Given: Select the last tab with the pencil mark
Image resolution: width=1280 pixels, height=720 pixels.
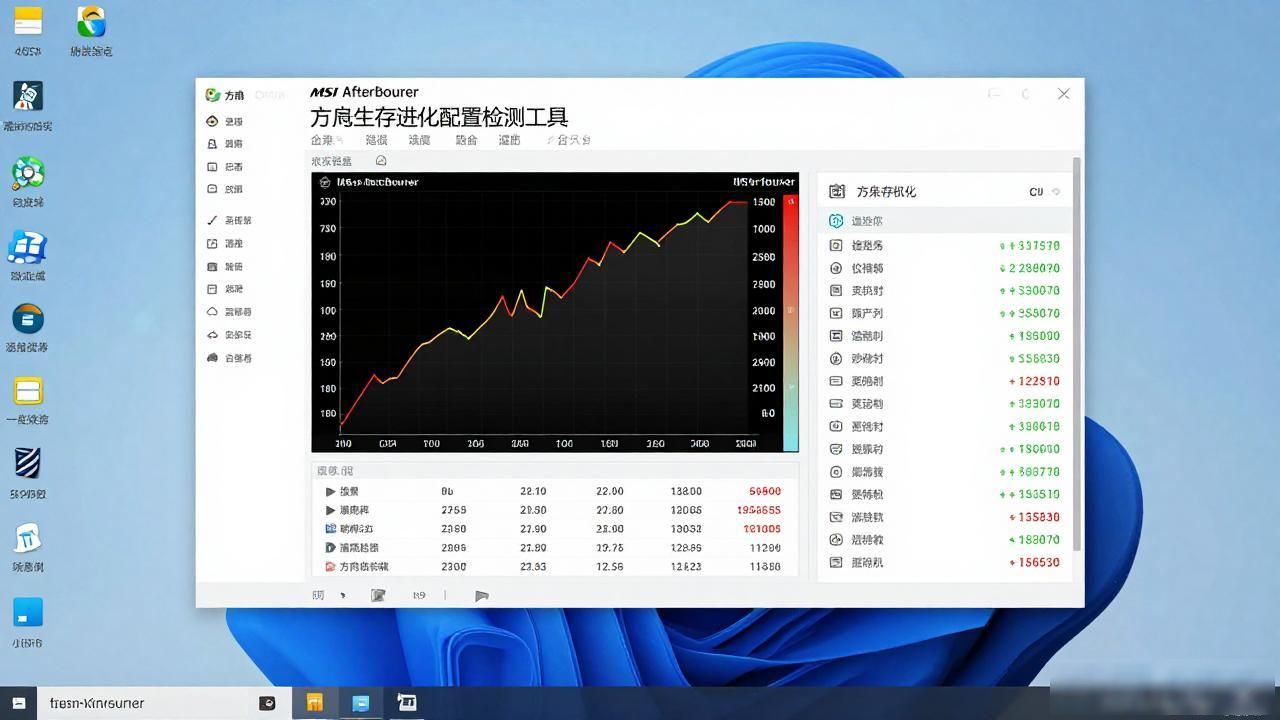Looking at the screenshot, I should click(x=568, y=140).
